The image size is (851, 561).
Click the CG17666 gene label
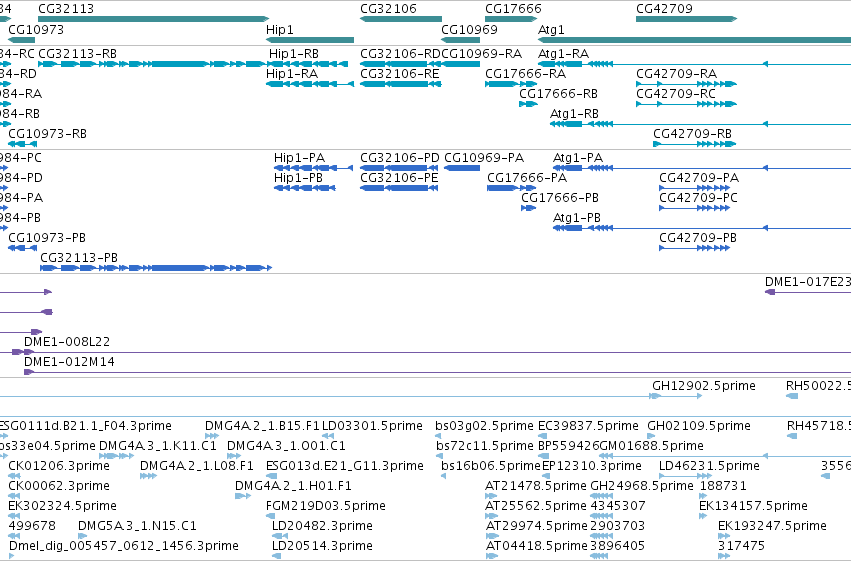click(x=513, y=9)
